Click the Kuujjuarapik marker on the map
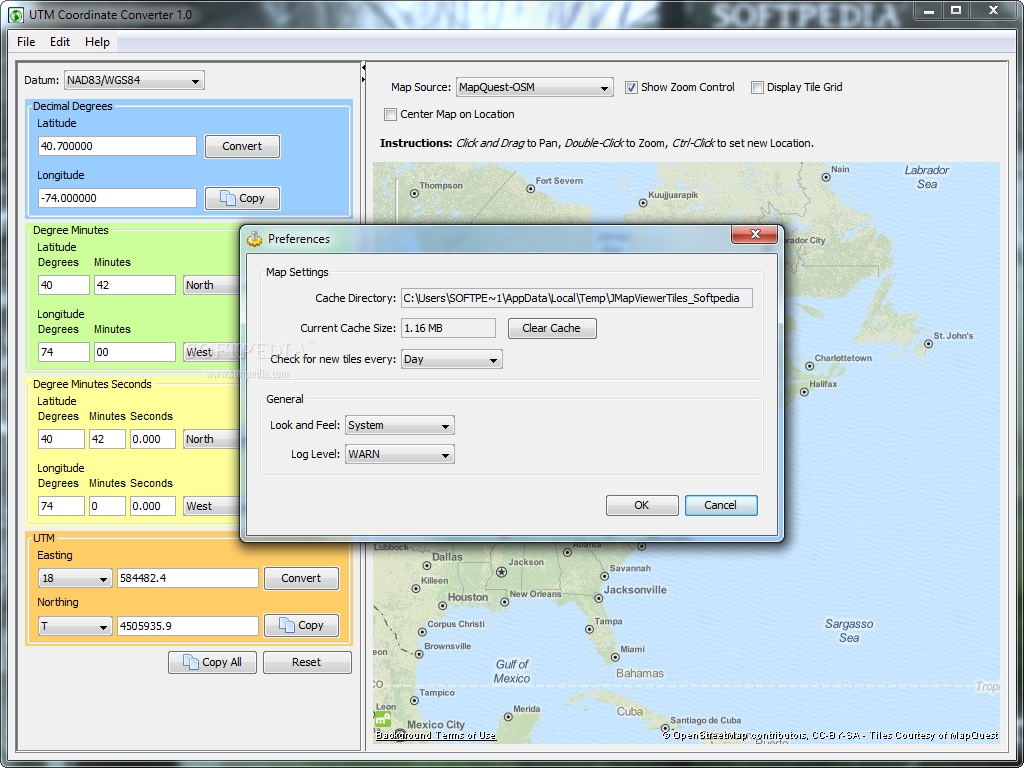 click(643, 203)
